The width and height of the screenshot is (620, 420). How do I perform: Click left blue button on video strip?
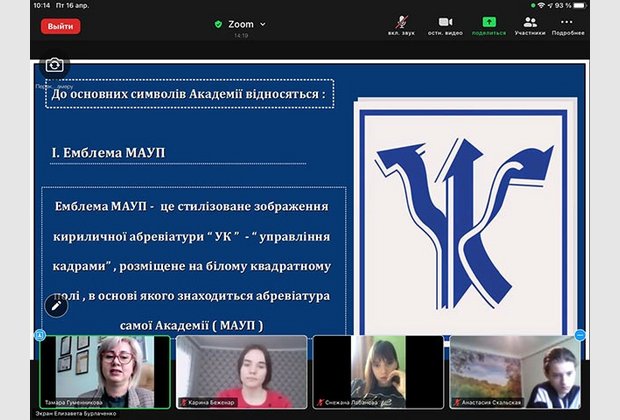(x=40, y=335)
